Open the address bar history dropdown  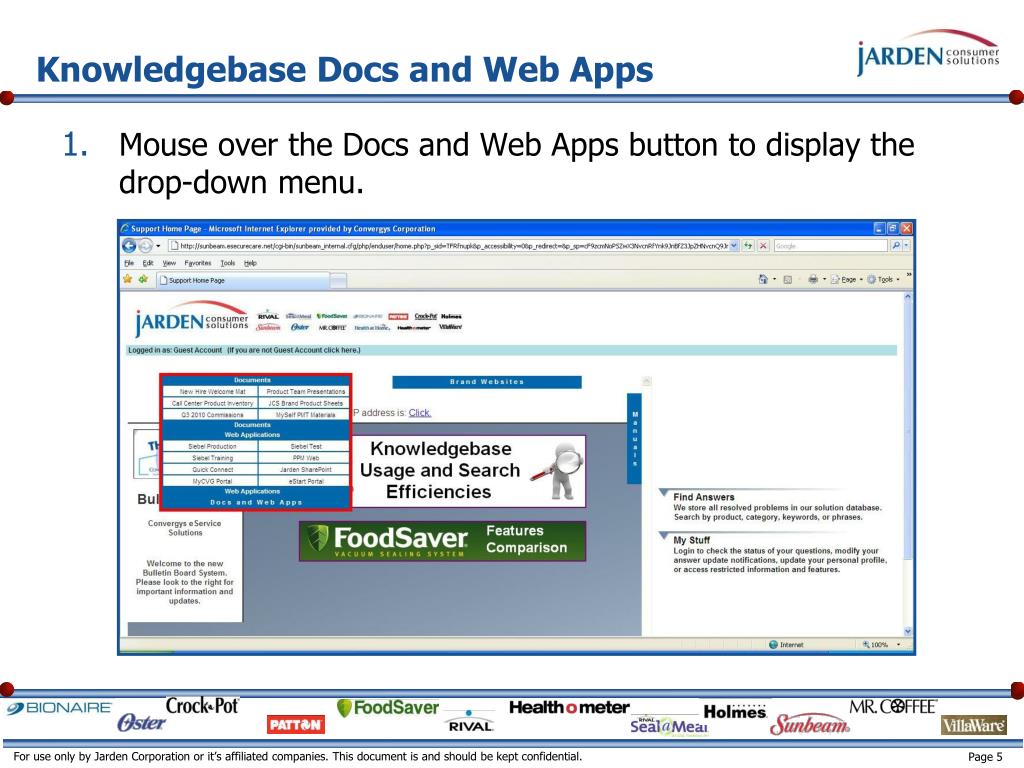click(x=734, y=246)
